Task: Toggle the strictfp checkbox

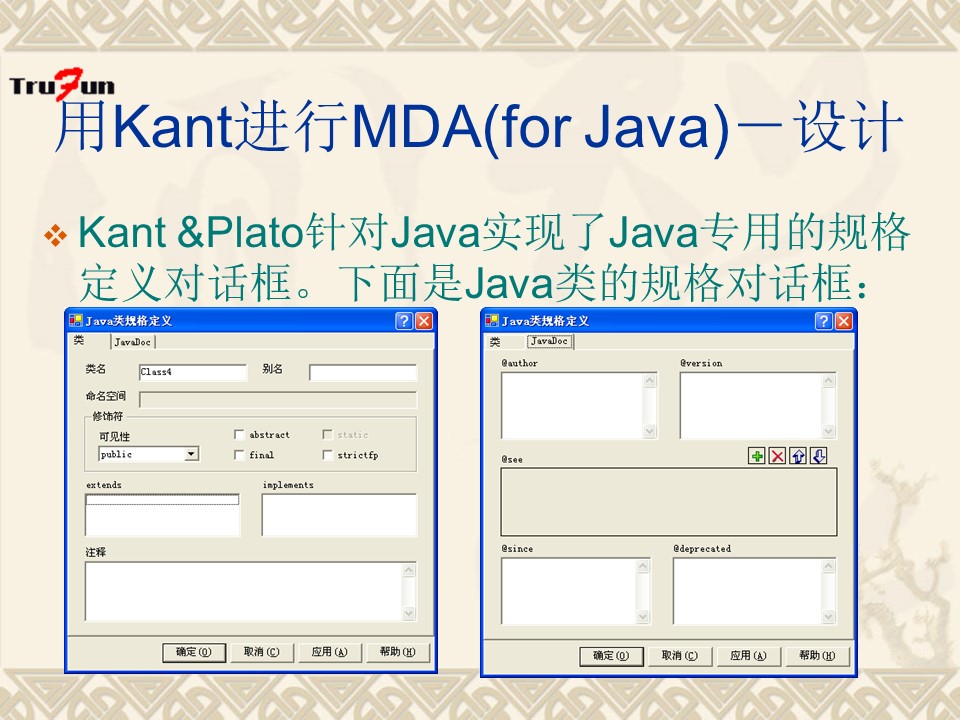Action: coord(328,455)
